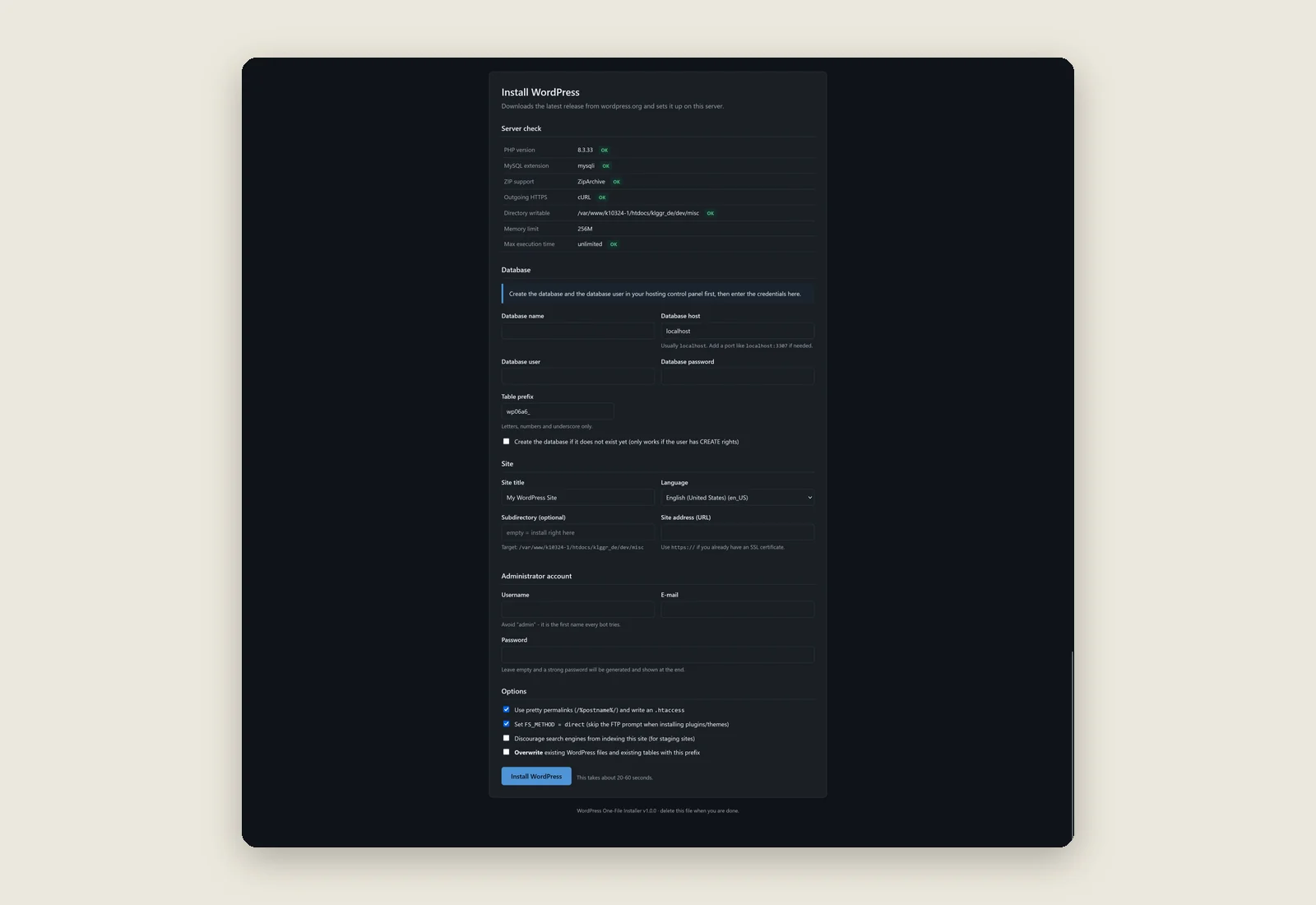This screenshot has width=1316, height=905.
Task: Click the Database host field
Action: pos(737,331)
